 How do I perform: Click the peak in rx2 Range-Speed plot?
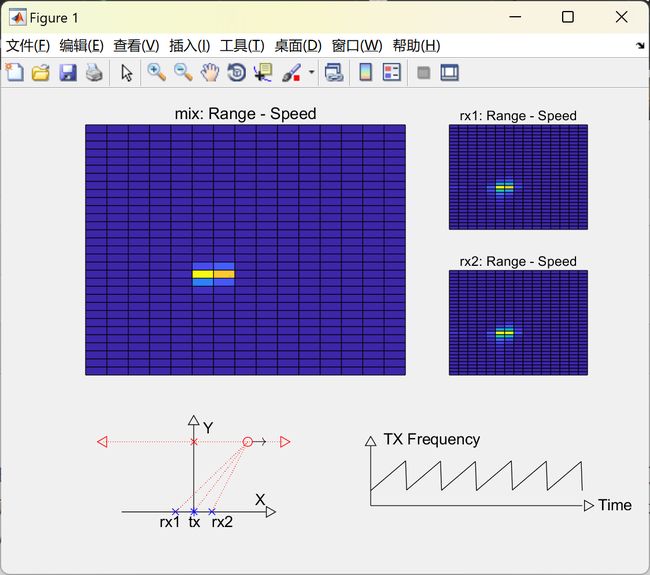[x=504, y=332]
